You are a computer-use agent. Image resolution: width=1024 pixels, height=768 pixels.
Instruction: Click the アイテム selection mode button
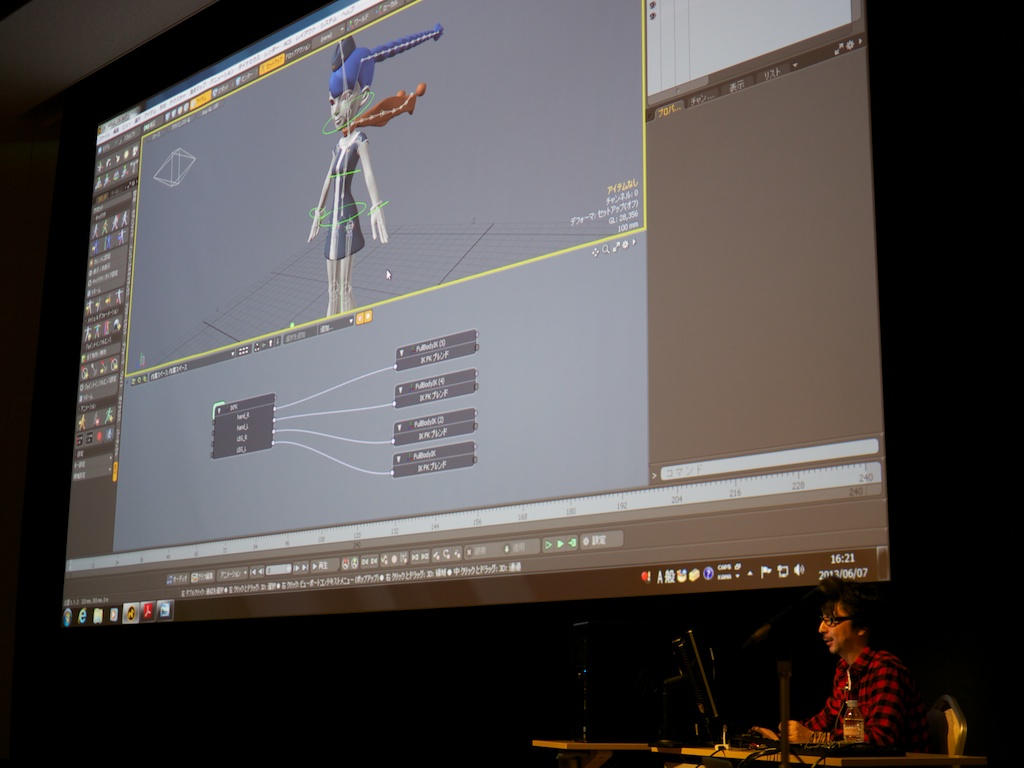tap(200, 101)
